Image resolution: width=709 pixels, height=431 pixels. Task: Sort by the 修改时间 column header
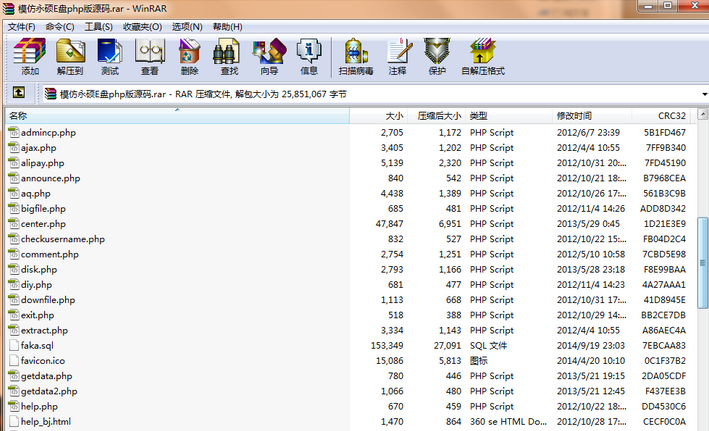pos(592,116)
